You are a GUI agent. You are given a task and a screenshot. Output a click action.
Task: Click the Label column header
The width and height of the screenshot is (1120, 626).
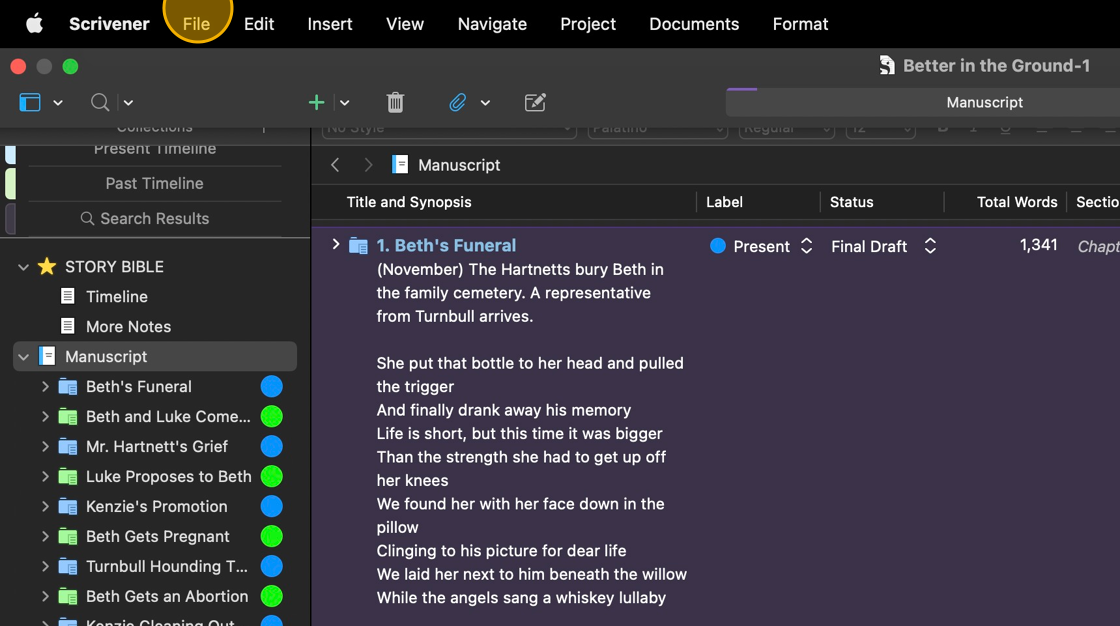click(724, 202)
